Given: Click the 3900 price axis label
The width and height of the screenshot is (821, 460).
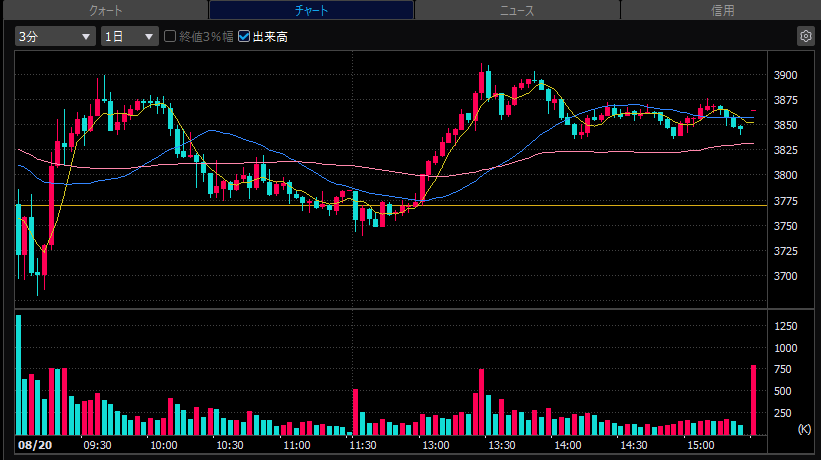Looking at the screenshot, I should pos(785,75).
